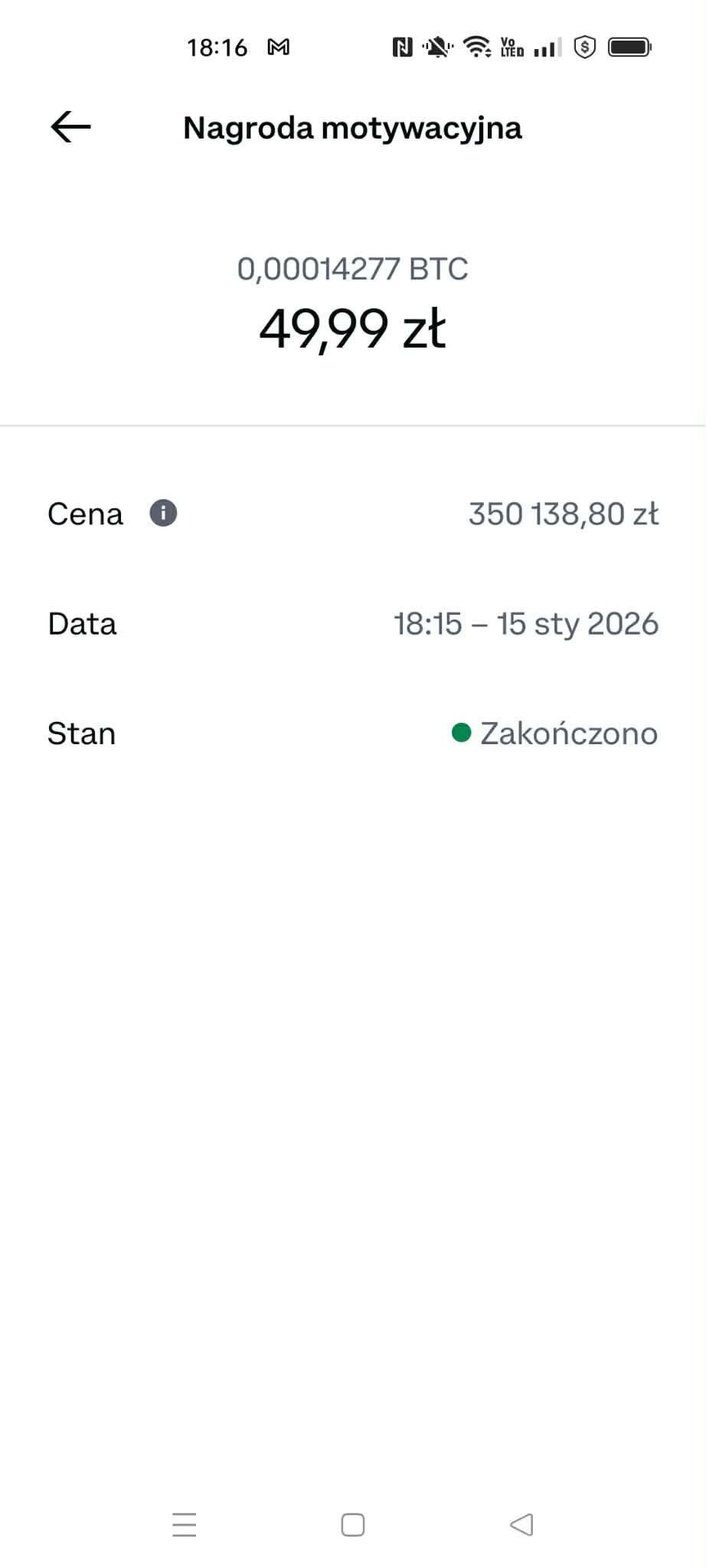This screenshot has width=706, height=1568.
Task: Tap the Wi-Fi status icon
Action: point(477,47)
